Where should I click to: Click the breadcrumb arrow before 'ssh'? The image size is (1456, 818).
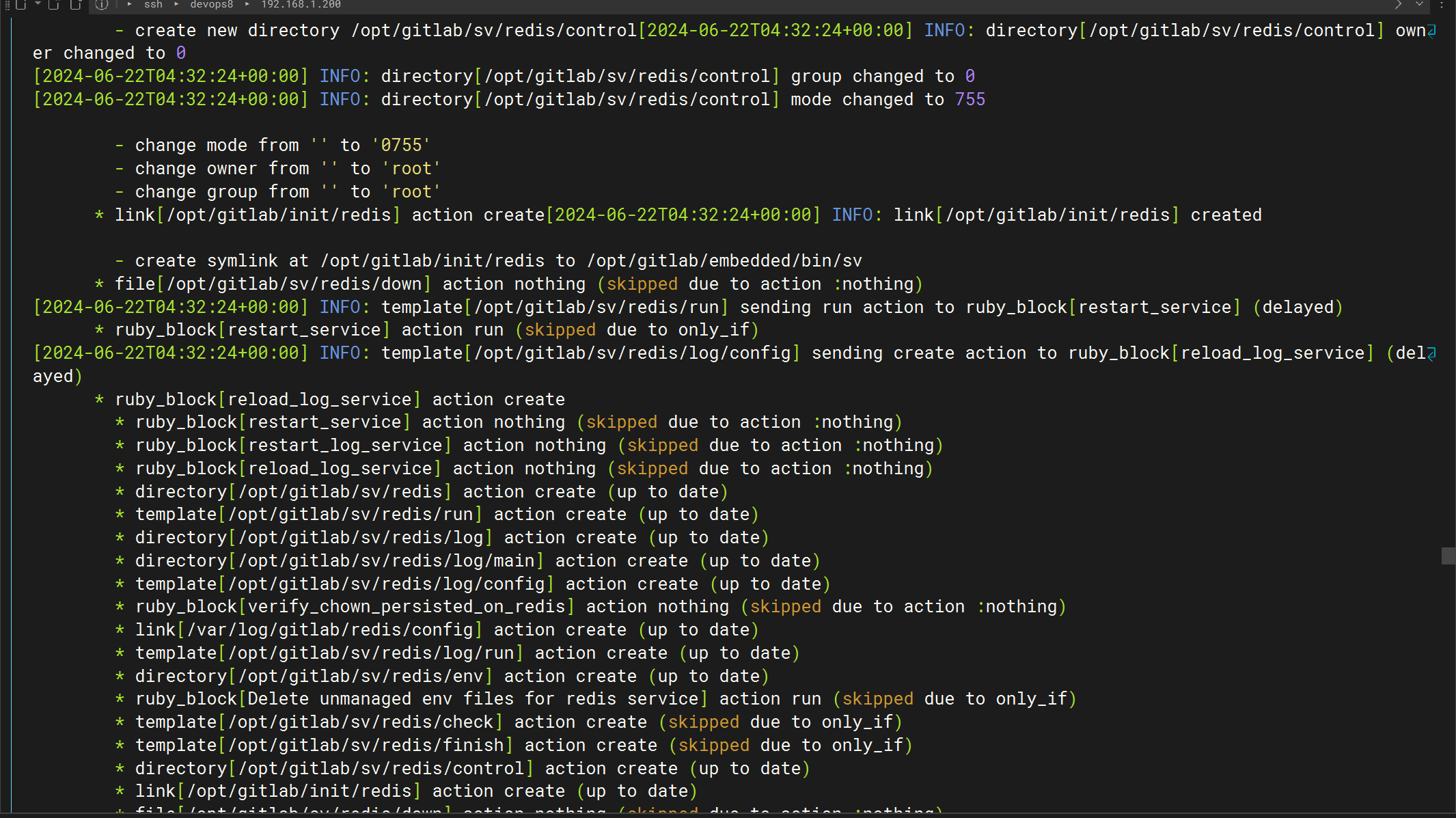tap(129, 4)
